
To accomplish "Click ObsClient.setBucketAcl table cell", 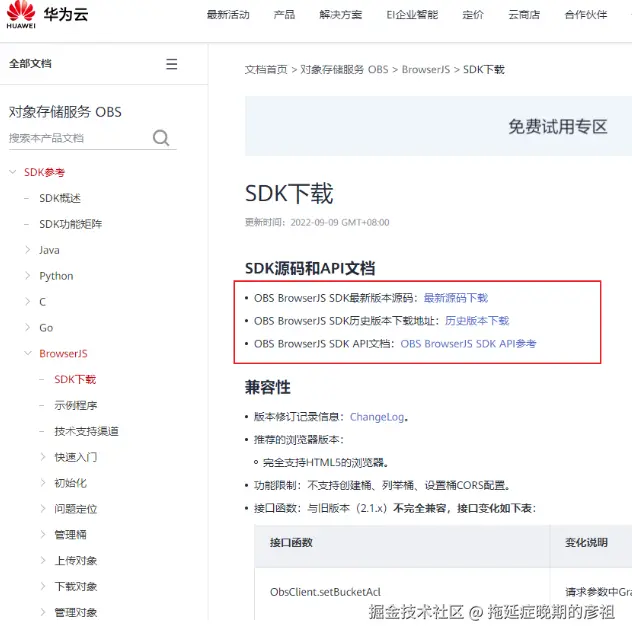I will [325, 592].
